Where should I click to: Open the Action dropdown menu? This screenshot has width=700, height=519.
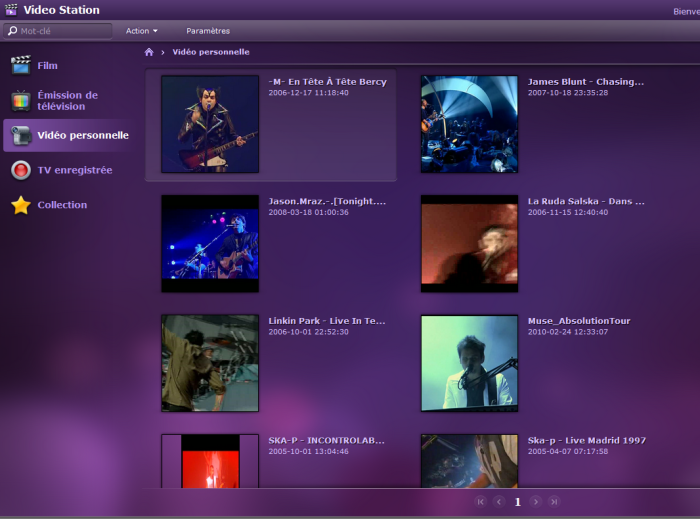click(x=141, y=31)
